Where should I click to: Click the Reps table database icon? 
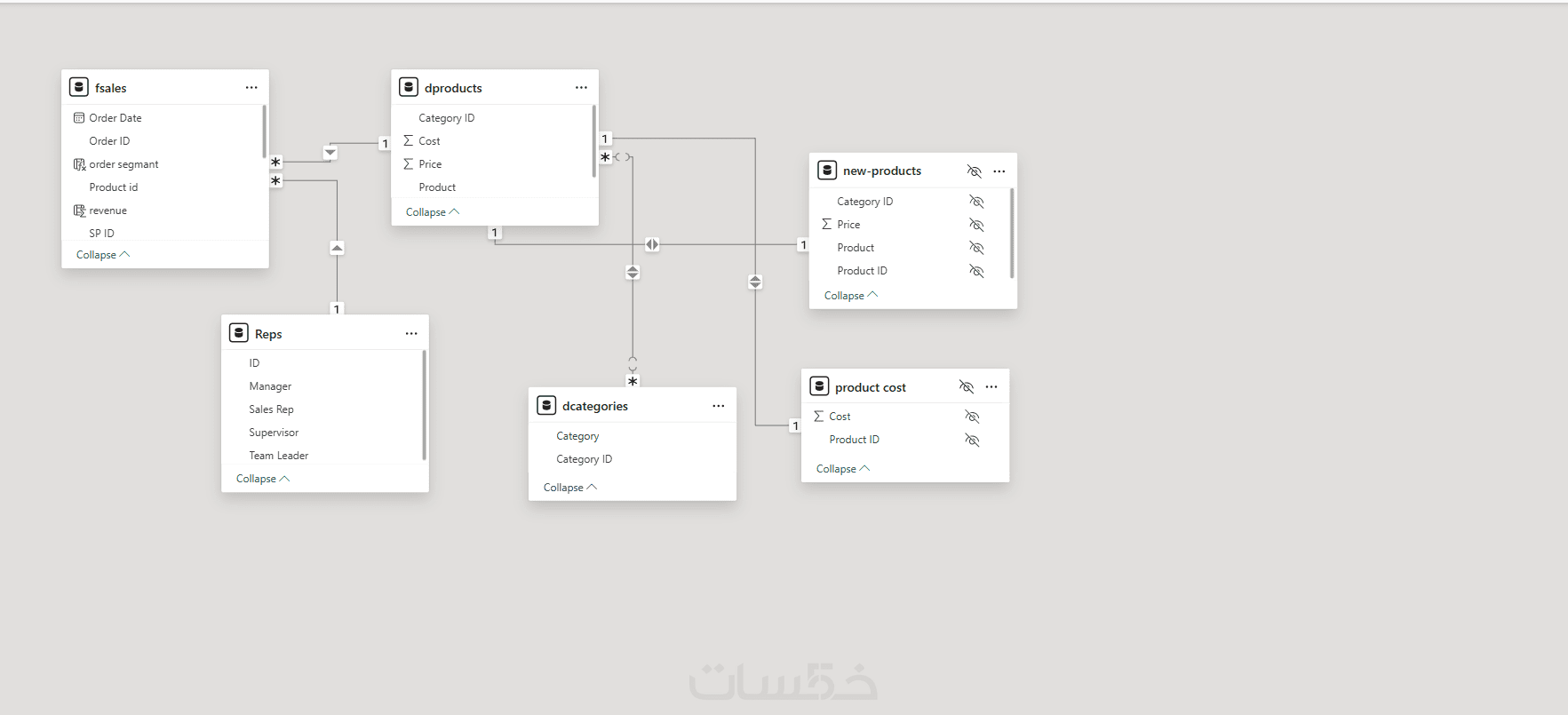click(x=239, y=333)
